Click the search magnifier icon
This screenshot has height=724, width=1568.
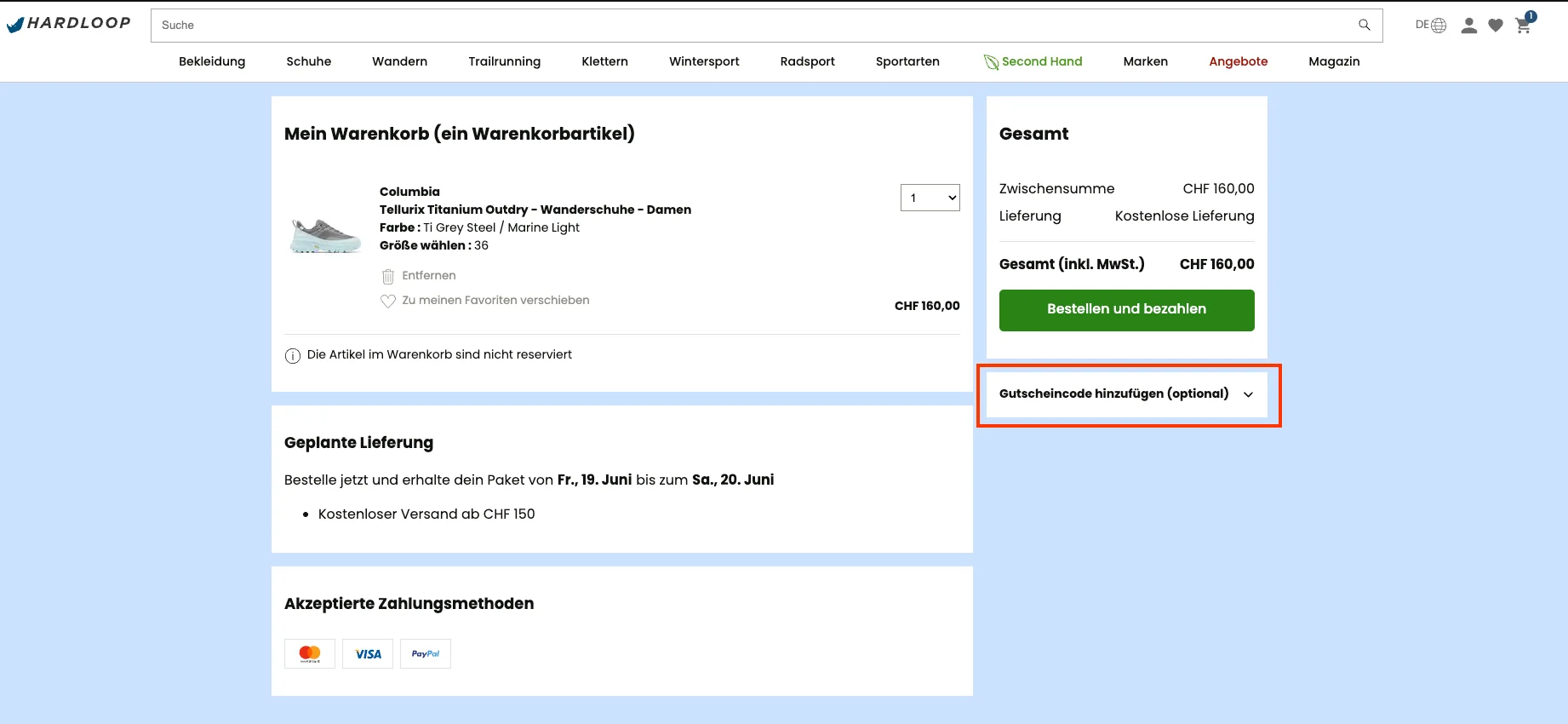(1365, 25)
